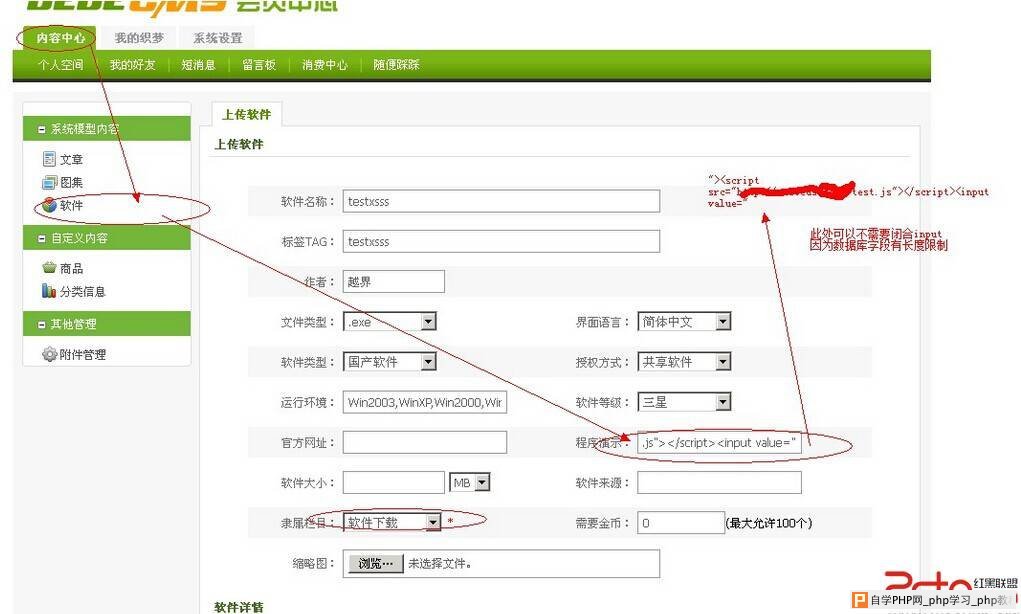Focus the 作者 input field

394,281
